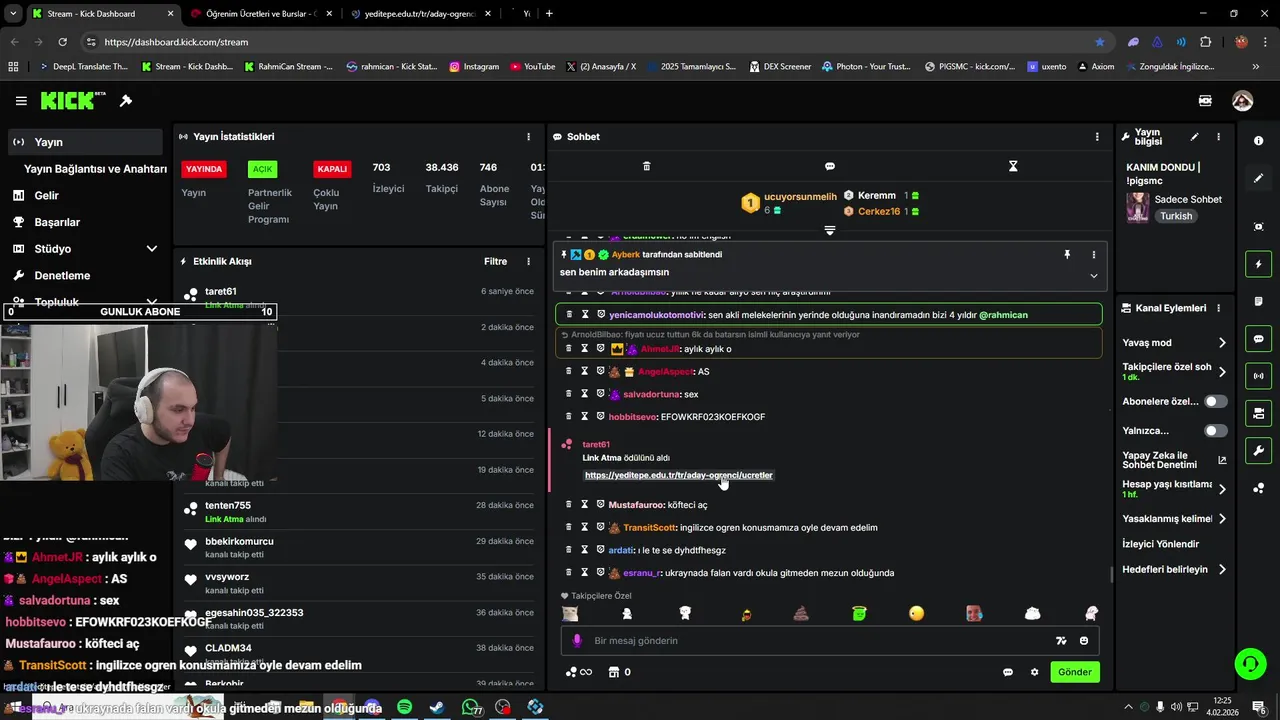Open Steam from the Windows taskbar
The width and height of the screenshot is (1280, 720).
point(437,707)
